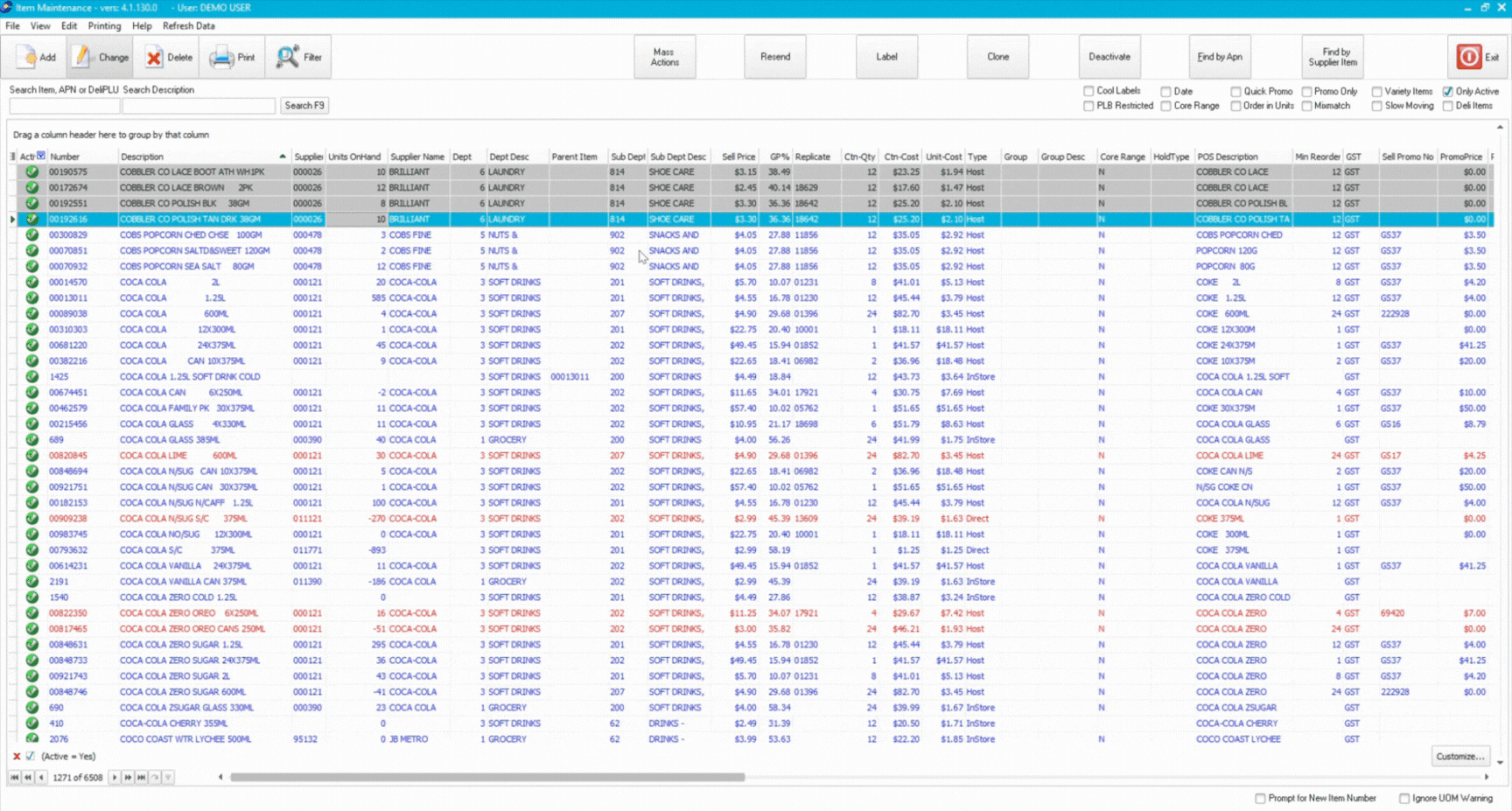Screen dimensions: 1512x811
Task: Click the Clone button
Action: pos(997,57)
